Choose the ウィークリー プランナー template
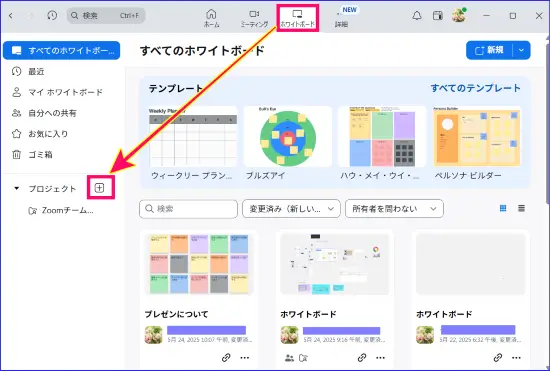This screenshot has width=550, height=371. pyautogui.click(x=193, y=143)
